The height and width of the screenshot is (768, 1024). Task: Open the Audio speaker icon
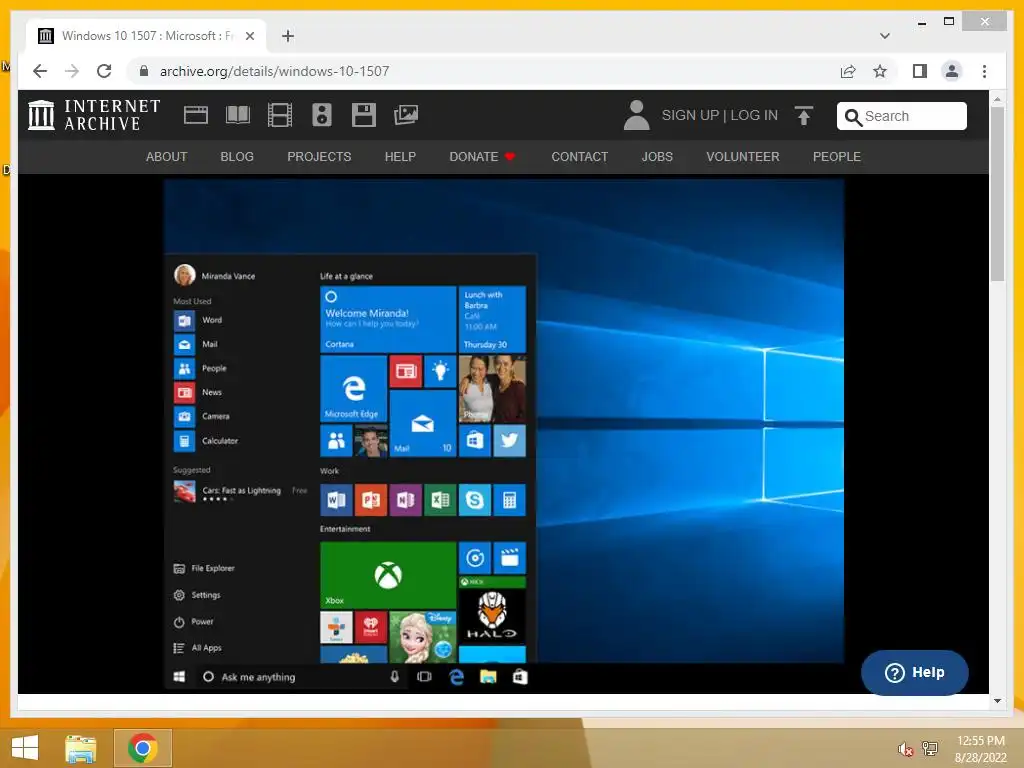pyautogui.click(x=322, y=115)
